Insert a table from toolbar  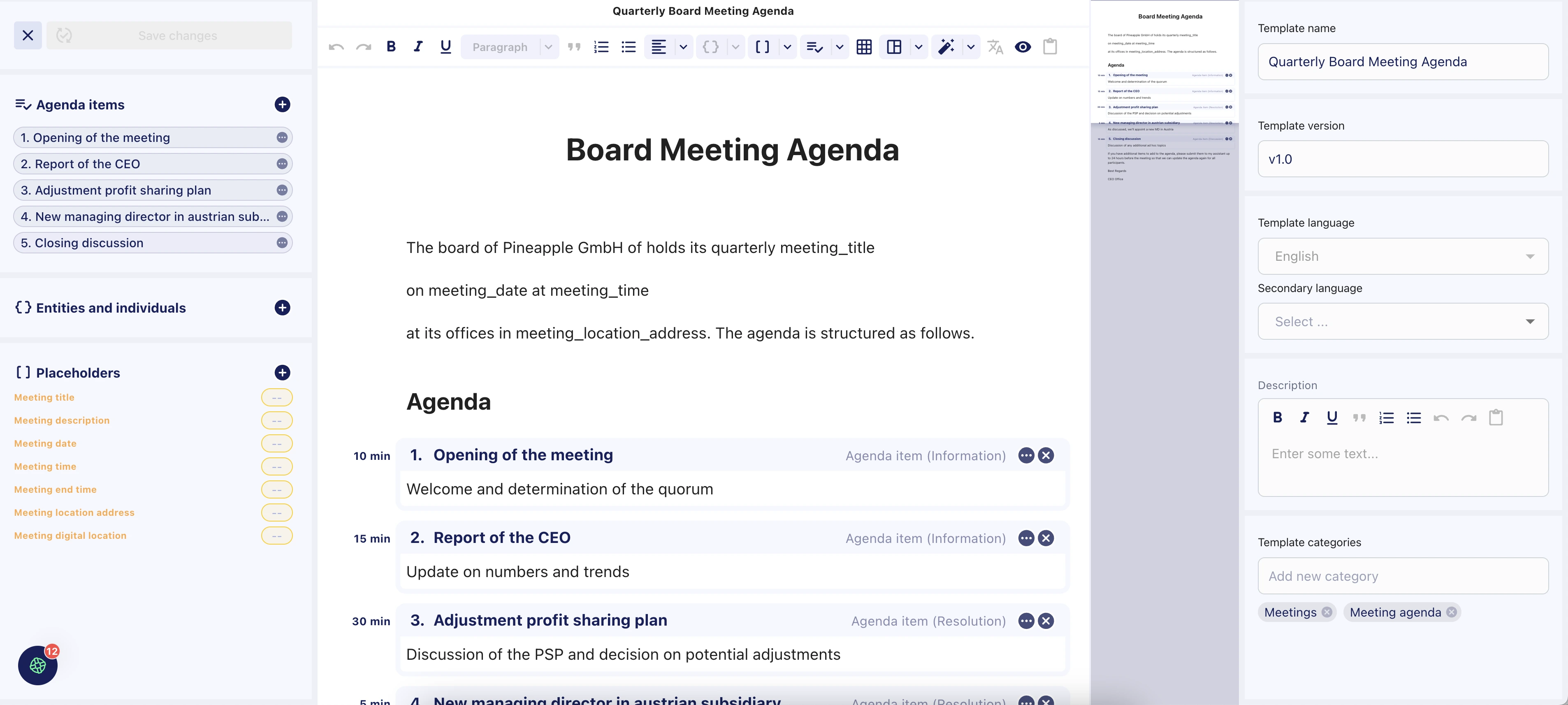coord(864,47)
